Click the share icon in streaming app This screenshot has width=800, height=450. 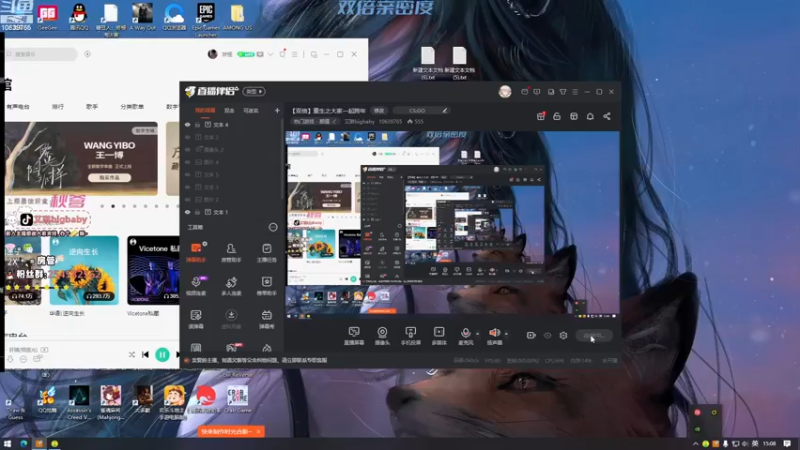coord(607,116)
